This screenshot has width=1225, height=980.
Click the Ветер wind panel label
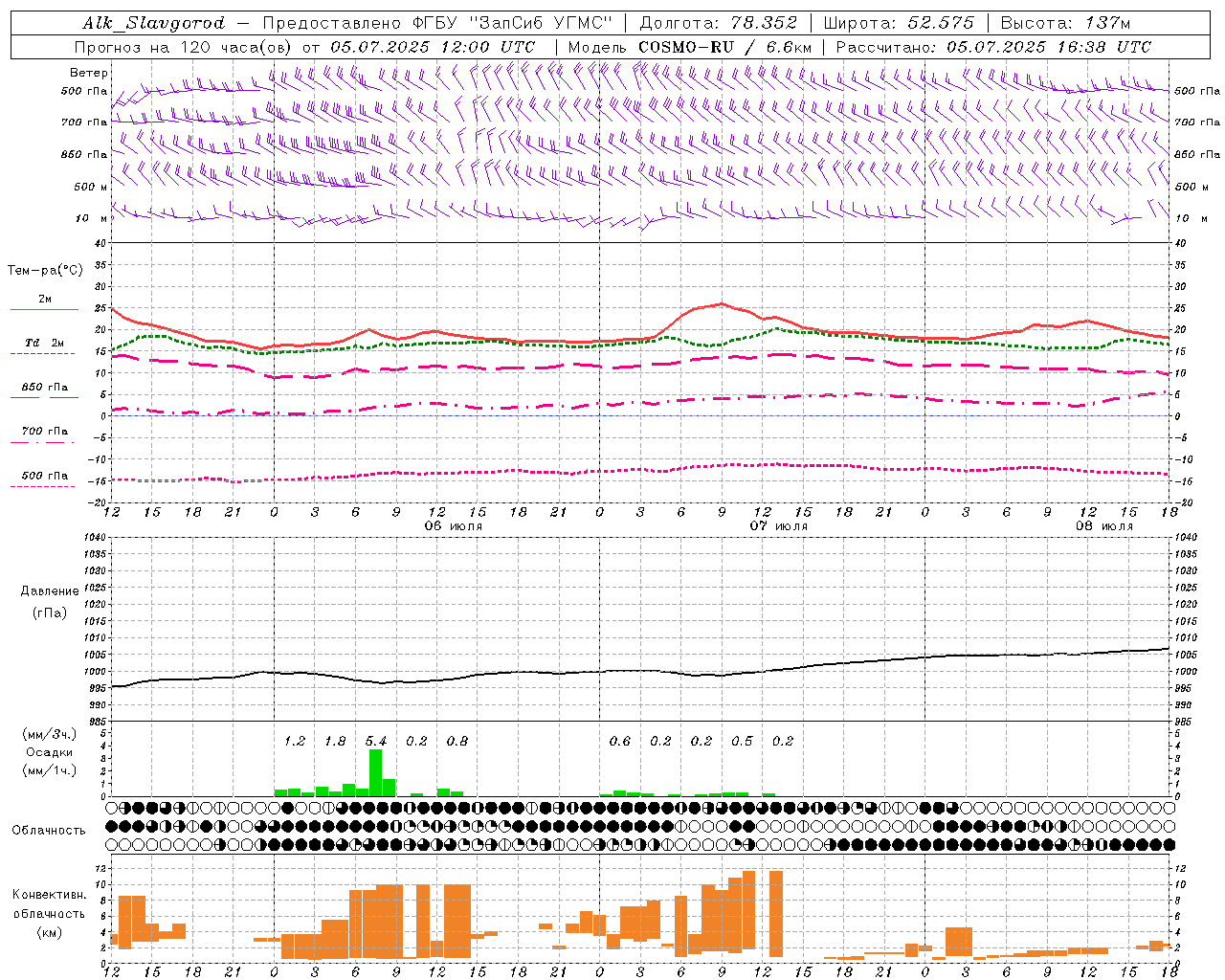(89, 73)
